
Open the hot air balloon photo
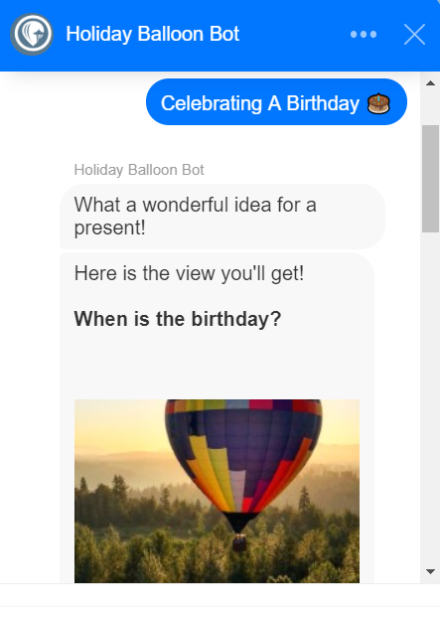point(217,491)
